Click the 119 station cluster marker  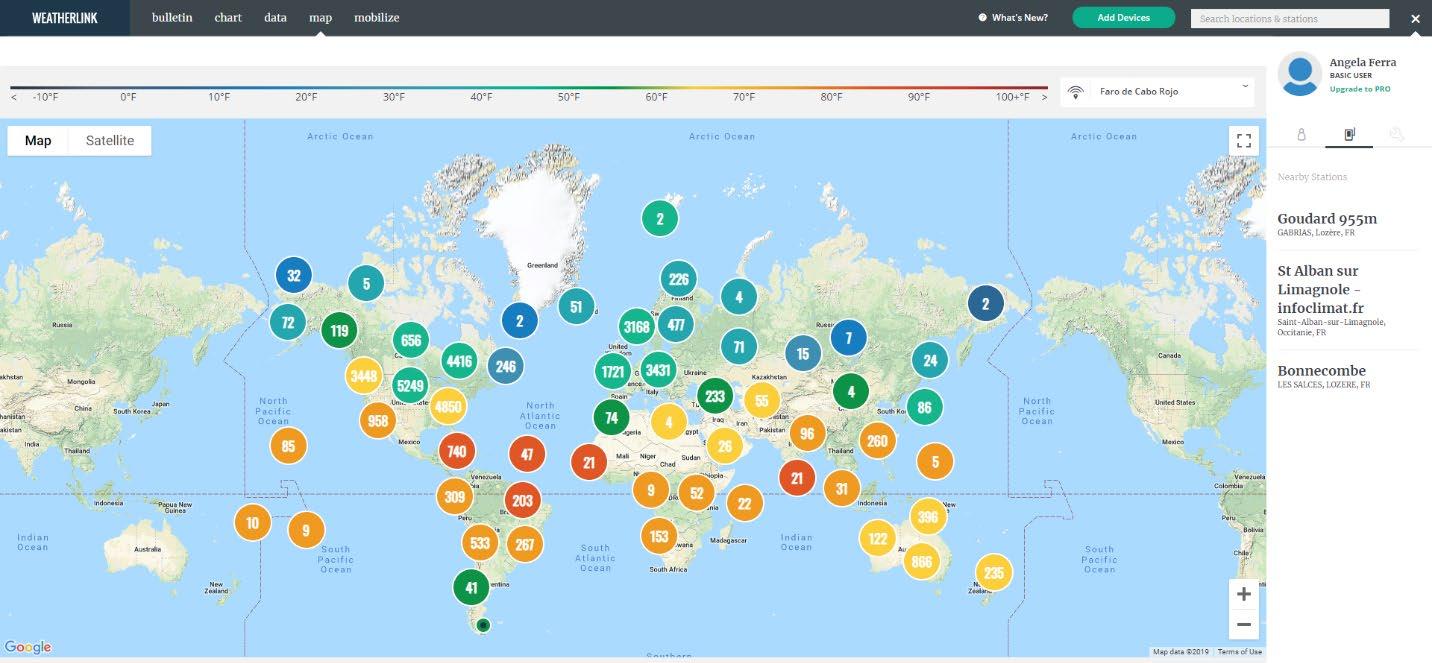(340, 331)
